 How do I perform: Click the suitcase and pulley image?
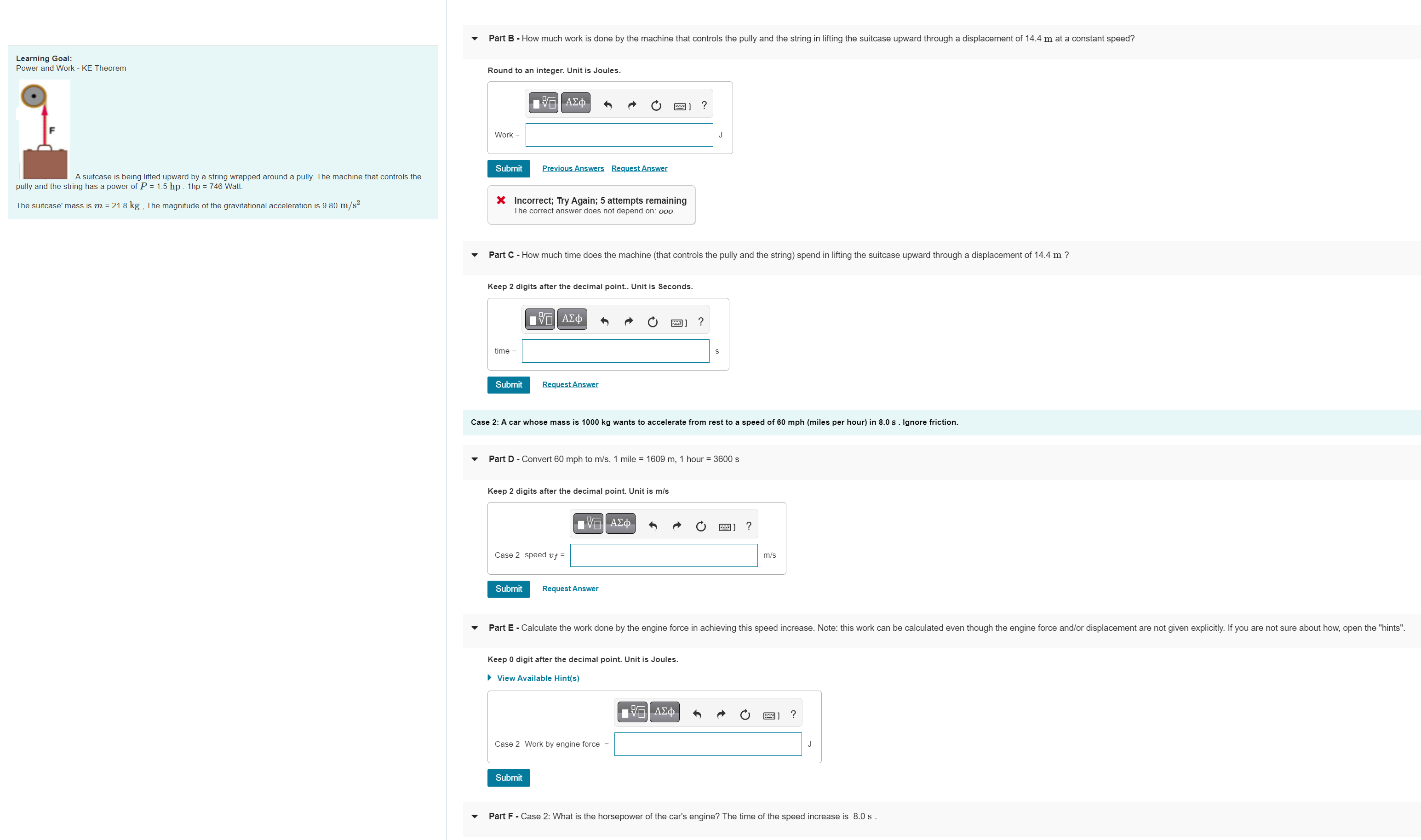(x=45, y=129)
